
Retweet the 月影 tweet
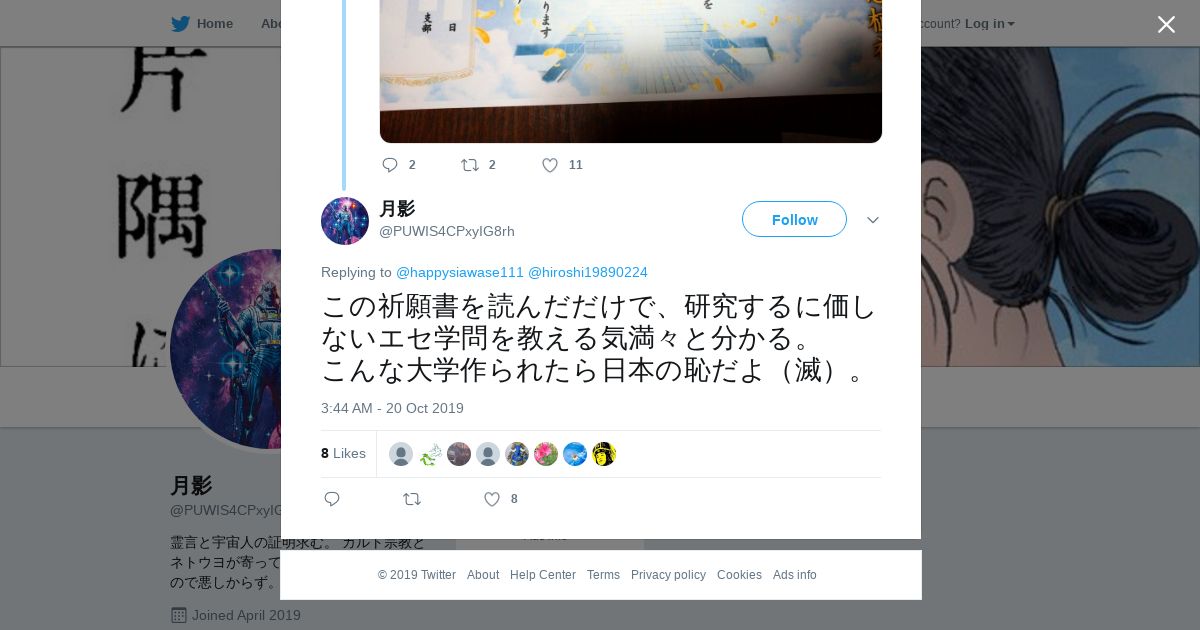point(412,499)
